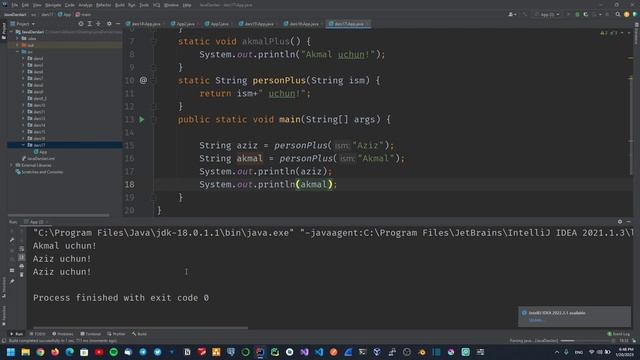Screen dimensions: 640x360
Task: Open the Refactor menu
Action: coord(103,5)
